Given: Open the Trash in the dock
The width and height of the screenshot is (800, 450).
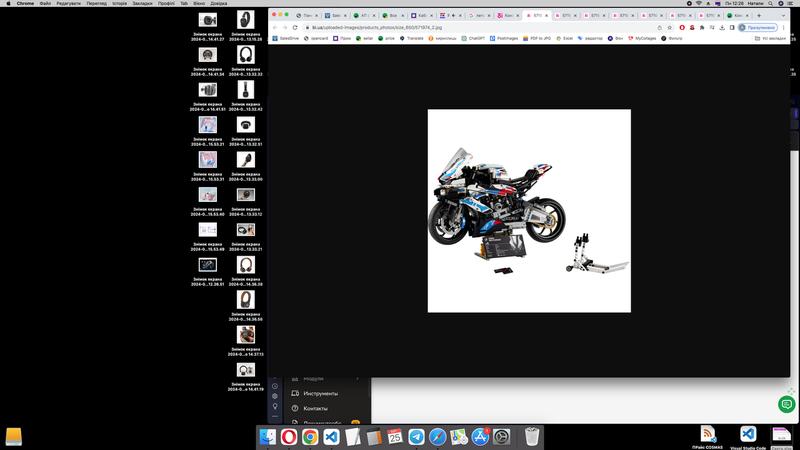Looking at the screenshot, I should pos(532,437).
